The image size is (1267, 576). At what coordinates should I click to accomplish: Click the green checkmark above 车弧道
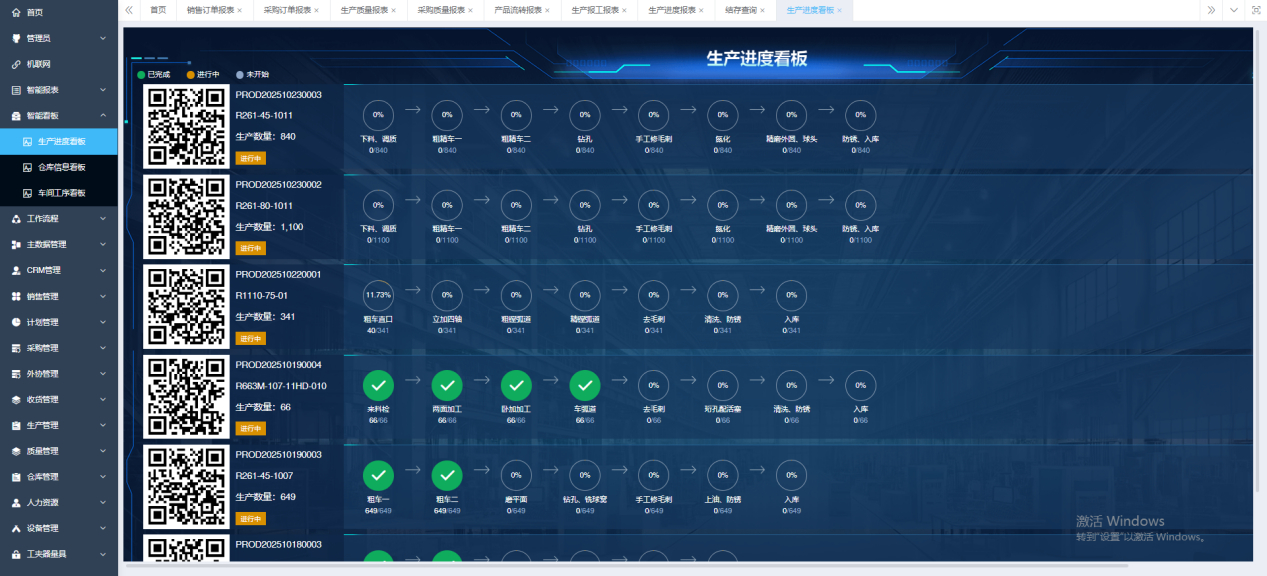coord(585,386)
